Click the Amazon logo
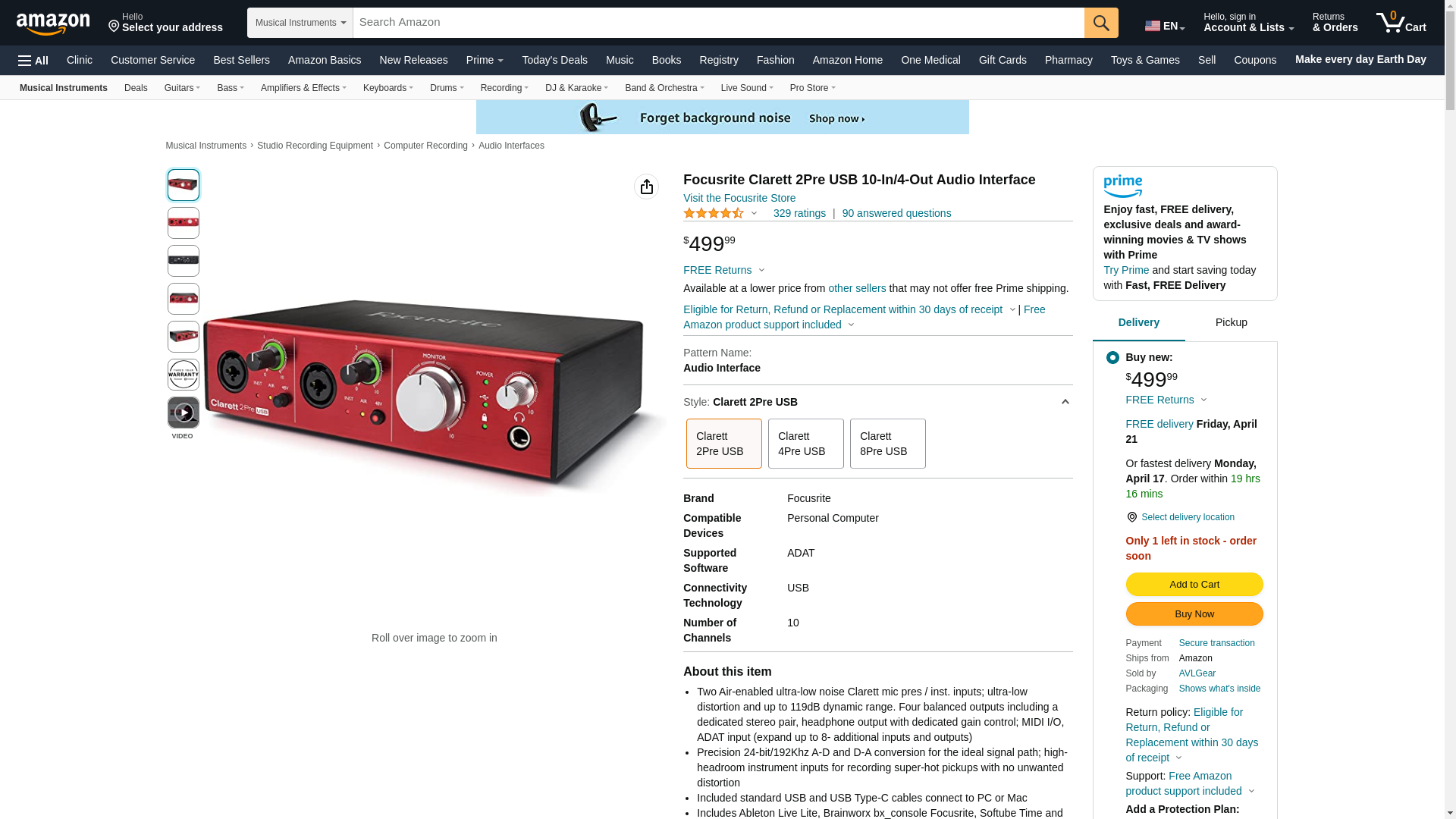The image size is (1456, 819). click(53, 24)
